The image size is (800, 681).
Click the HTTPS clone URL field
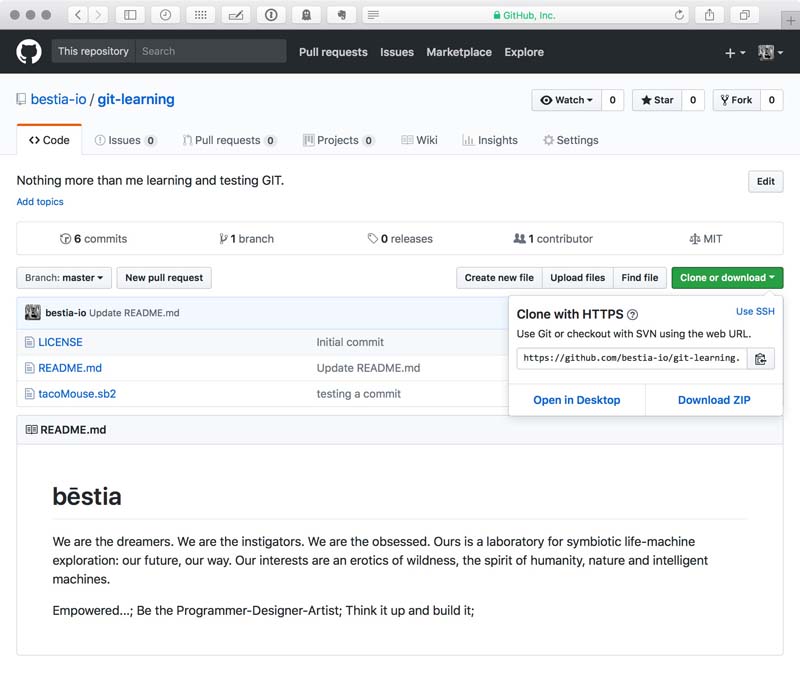pos(632,358)
